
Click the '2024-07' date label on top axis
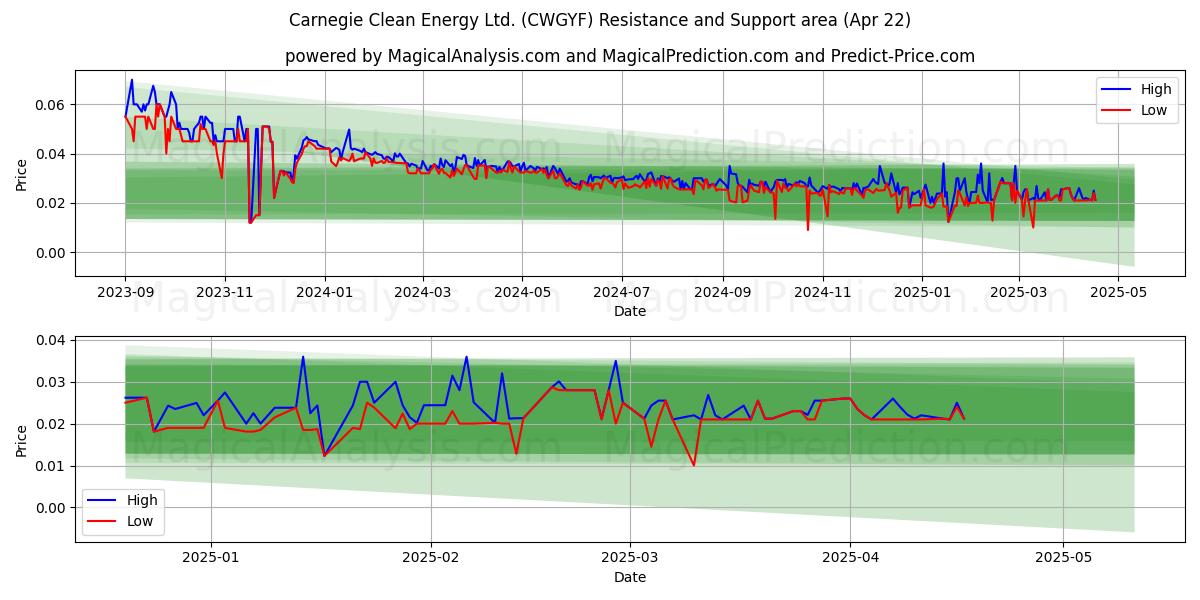[623, 293]
